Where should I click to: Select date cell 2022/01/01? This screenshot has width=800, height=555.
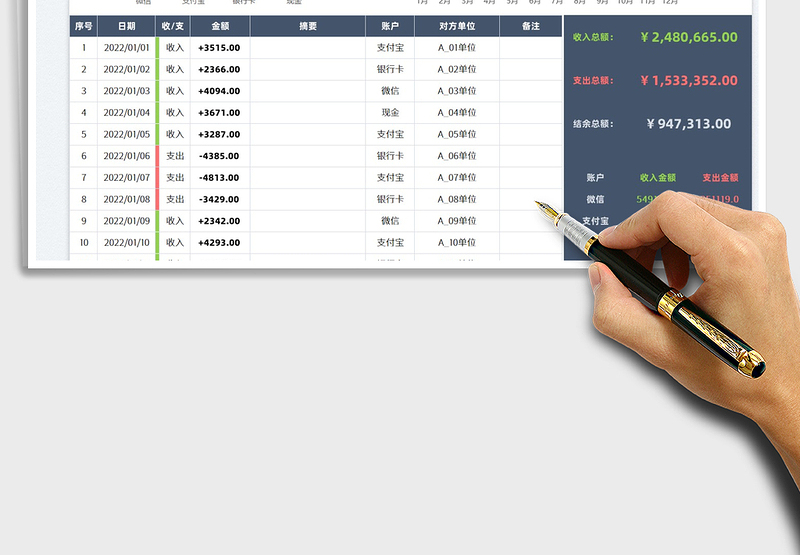point(126,48)
